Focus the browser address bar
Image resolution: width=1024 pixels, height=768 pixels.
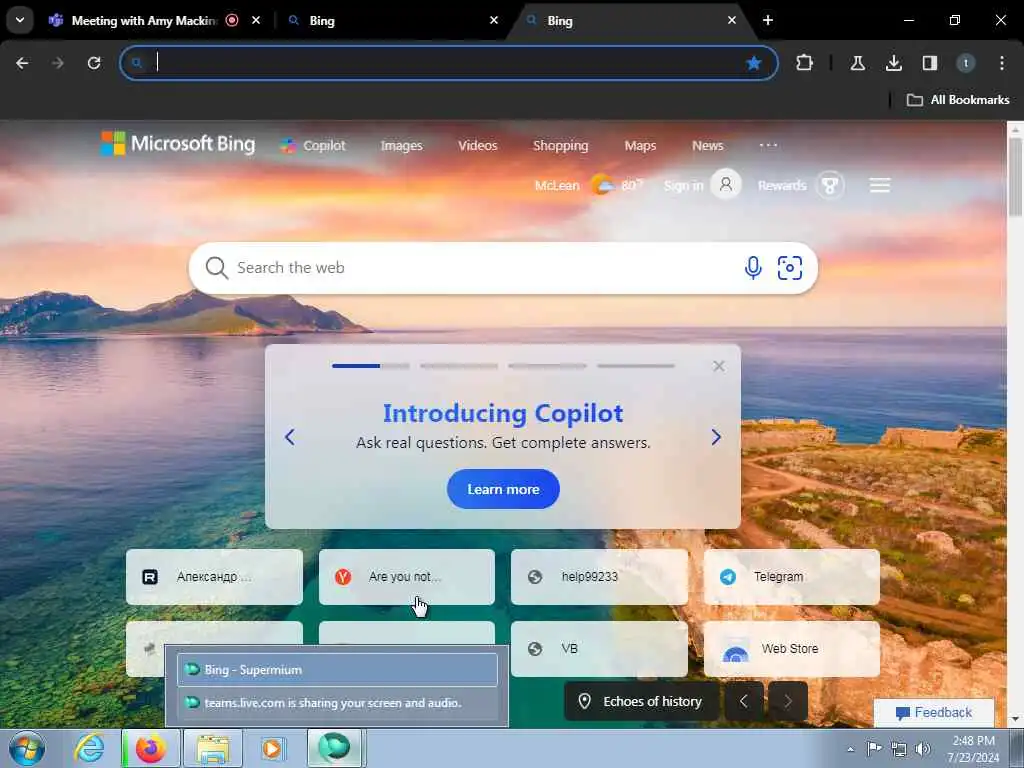tap(448, 63)
